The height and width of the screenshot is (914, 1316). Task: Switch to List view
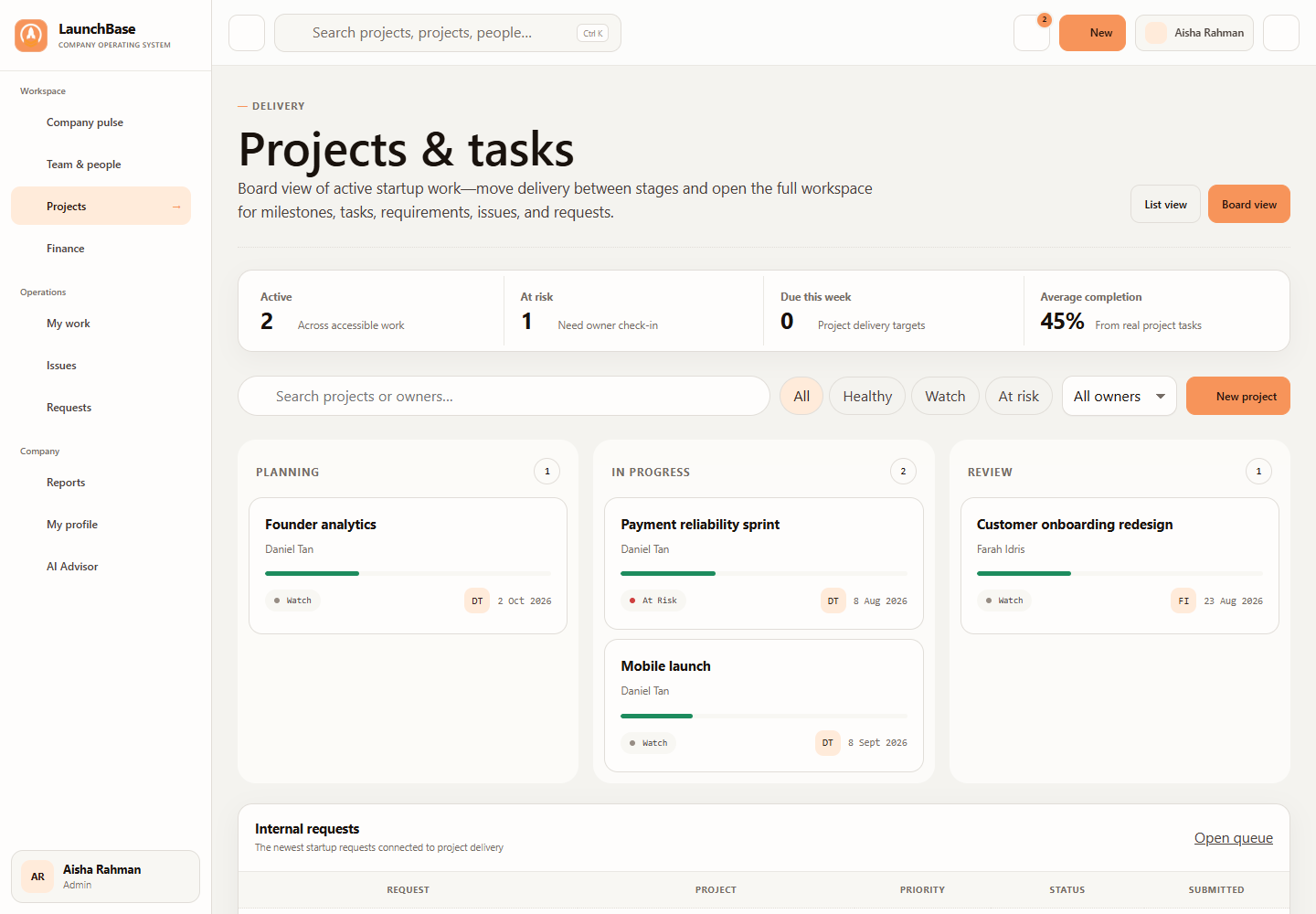point(1165,204)
